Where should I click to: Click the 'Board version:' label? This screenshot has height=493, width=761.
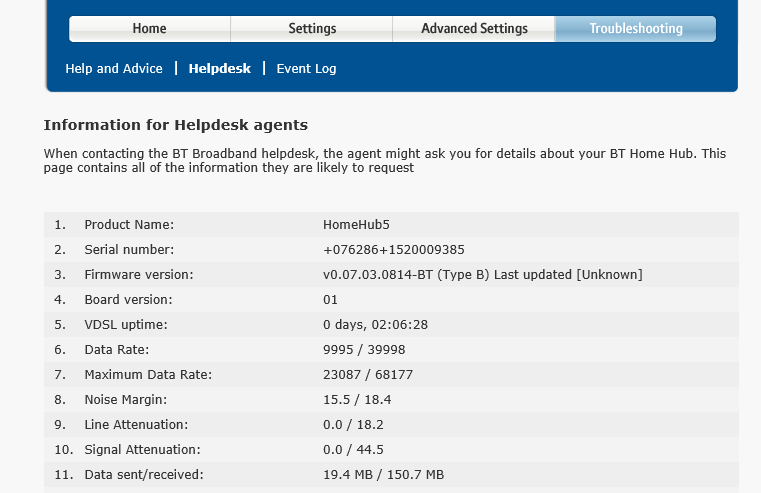pyautogui.click(x=128, y=299)
